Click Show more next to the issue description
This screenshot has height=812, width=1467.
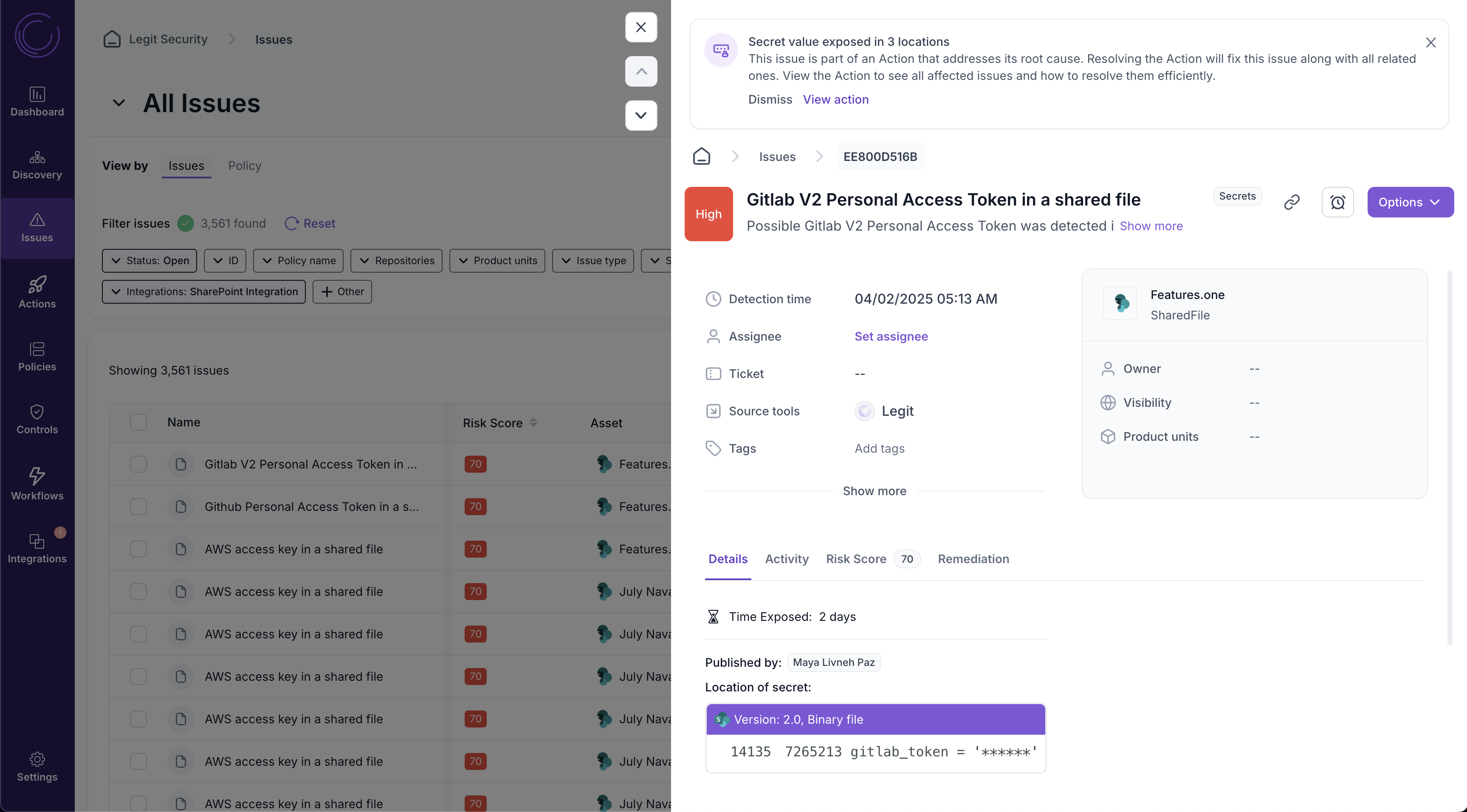coord(1151,226)
